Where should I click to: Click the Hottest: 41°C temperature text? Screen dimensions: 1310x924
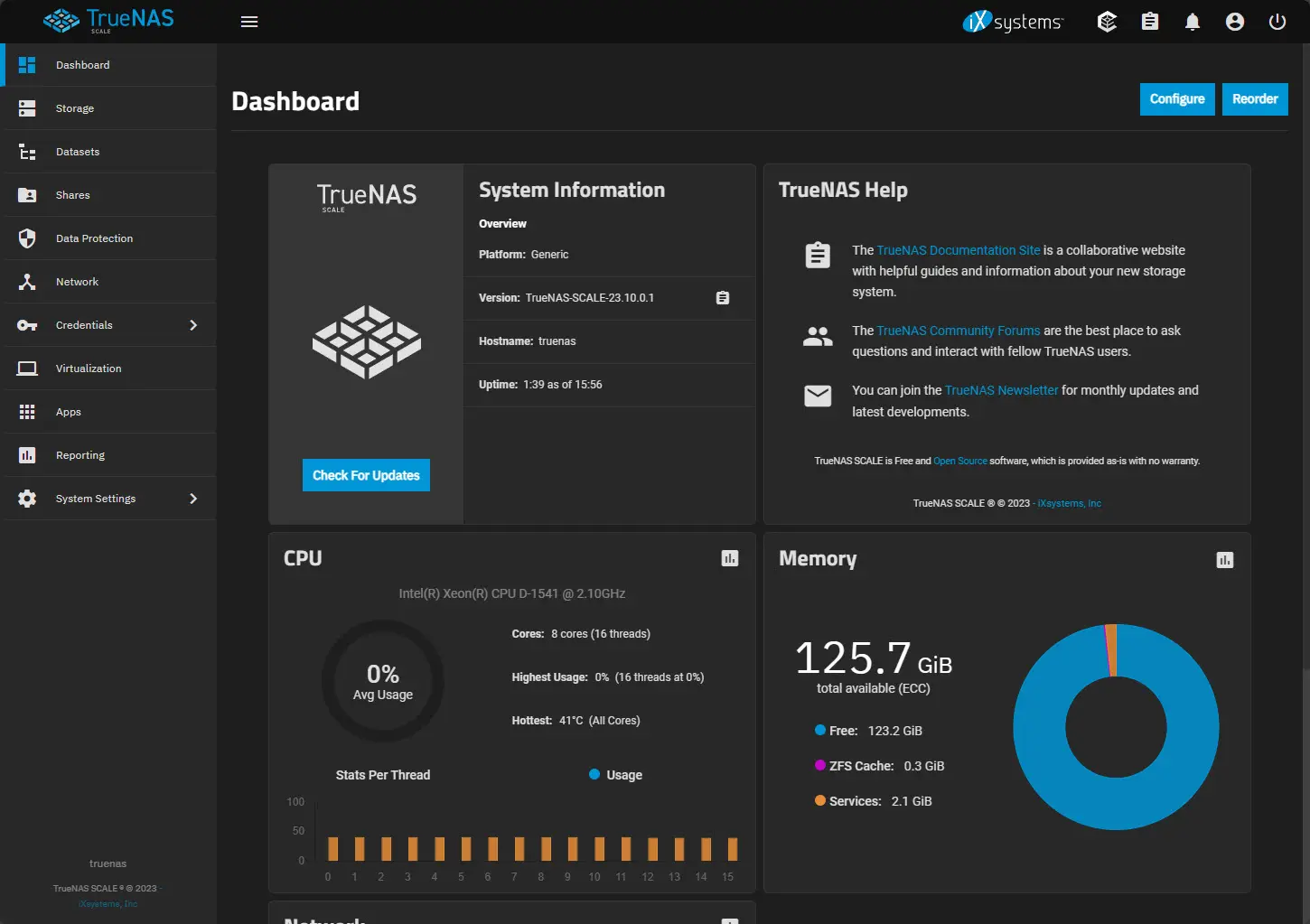(x=576, y=721)
